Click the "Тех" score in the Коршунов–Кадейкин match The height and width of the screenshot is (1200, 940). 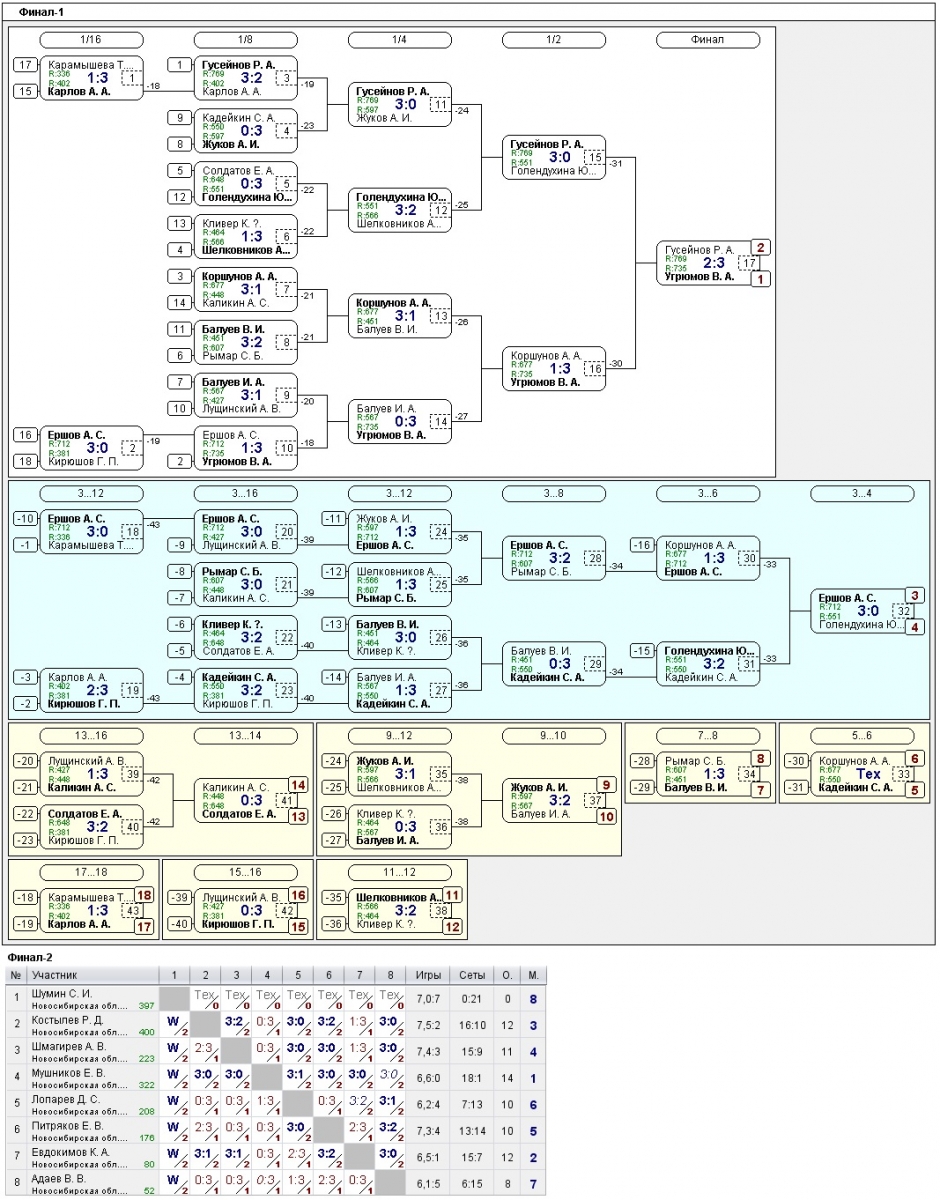[868, 774]
